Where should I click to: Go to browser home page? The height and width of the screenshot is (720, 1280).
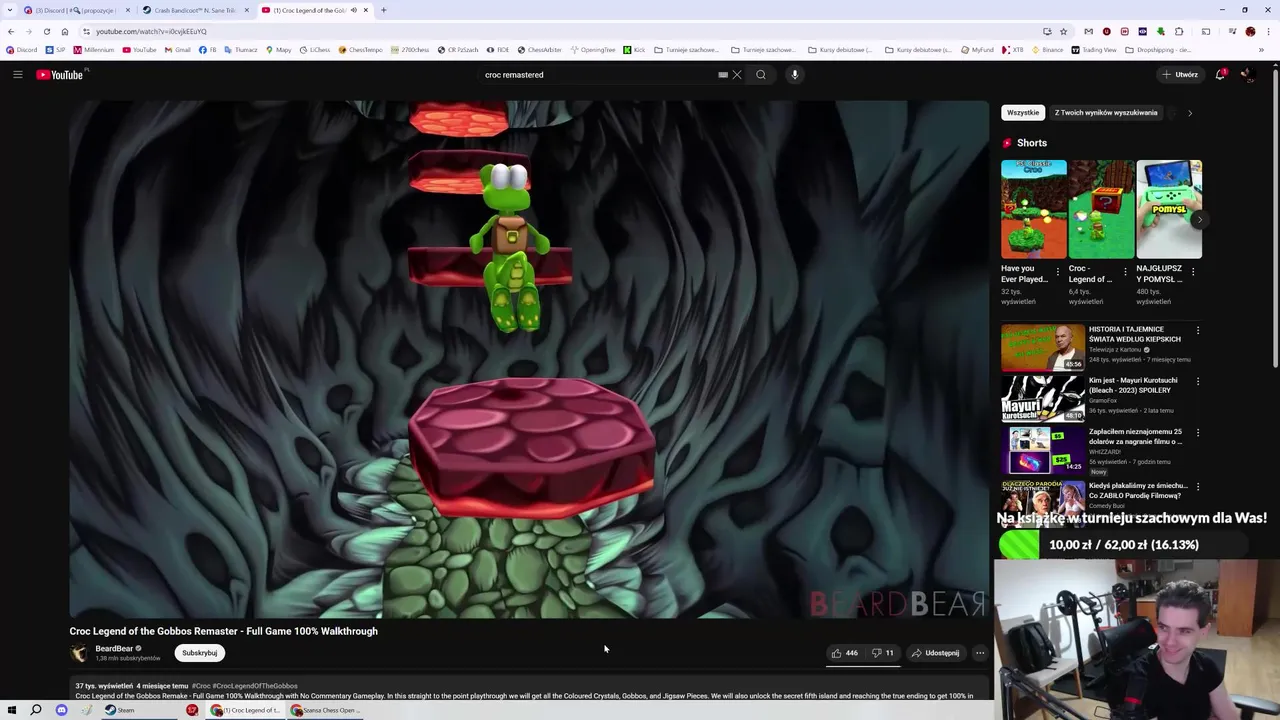coord(65,31)
